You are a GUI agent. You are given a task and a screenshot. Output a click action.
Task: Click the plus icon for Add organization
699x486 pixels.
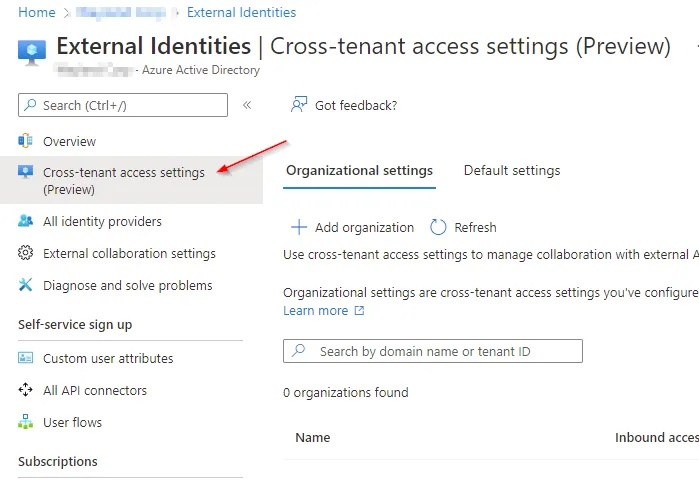[299, 227]
